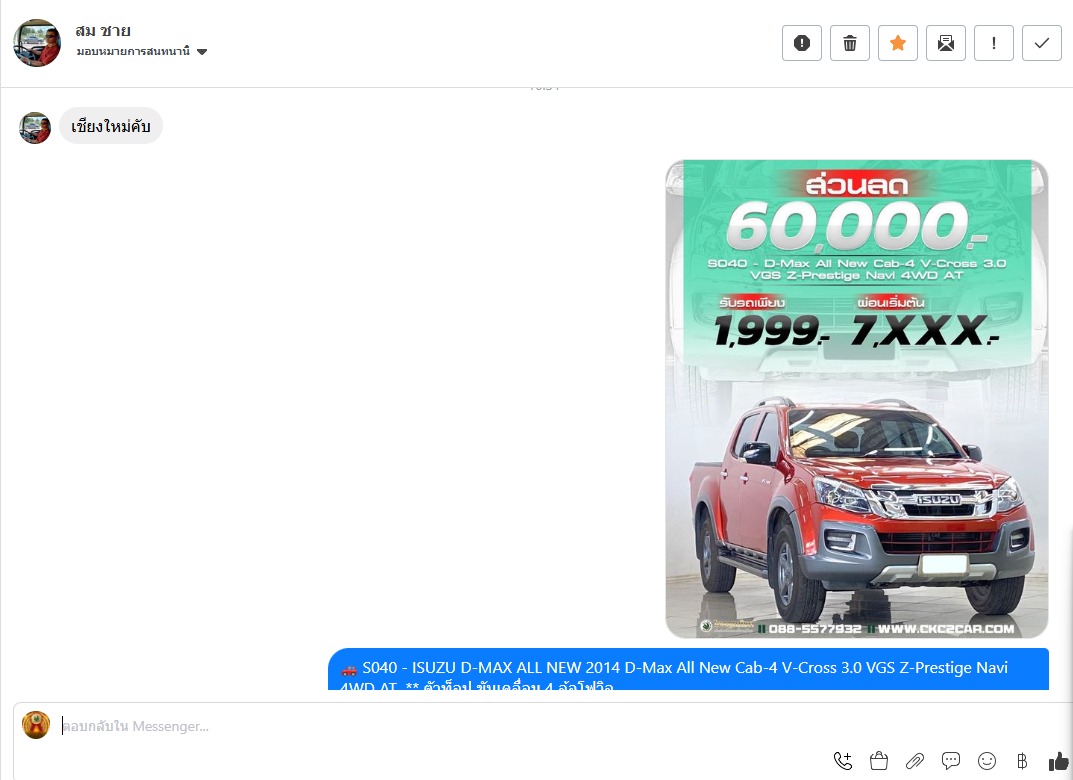Open sender avatar beside เชียงใหม่คับ message
This screenshot has width=1073, height=780.
click(35, 128)
